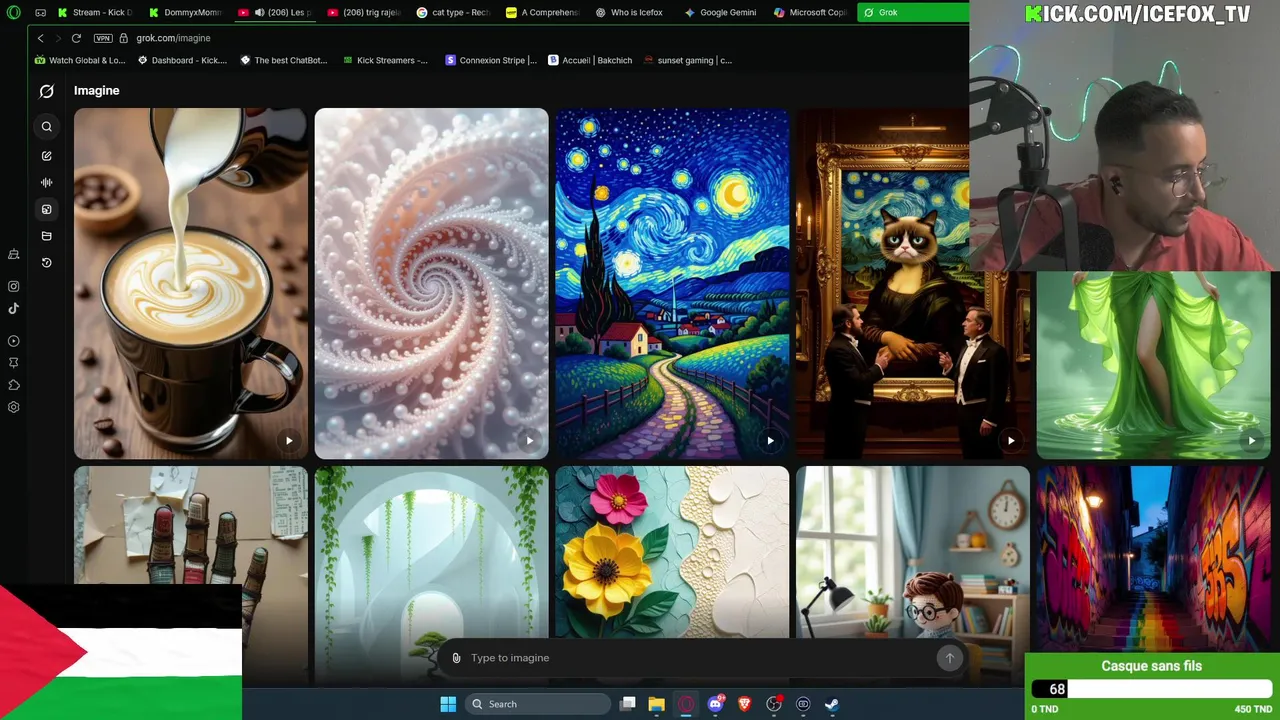Play the green dress video
The height and width of the screenshot is (720, 1280).
(1251, 440)
